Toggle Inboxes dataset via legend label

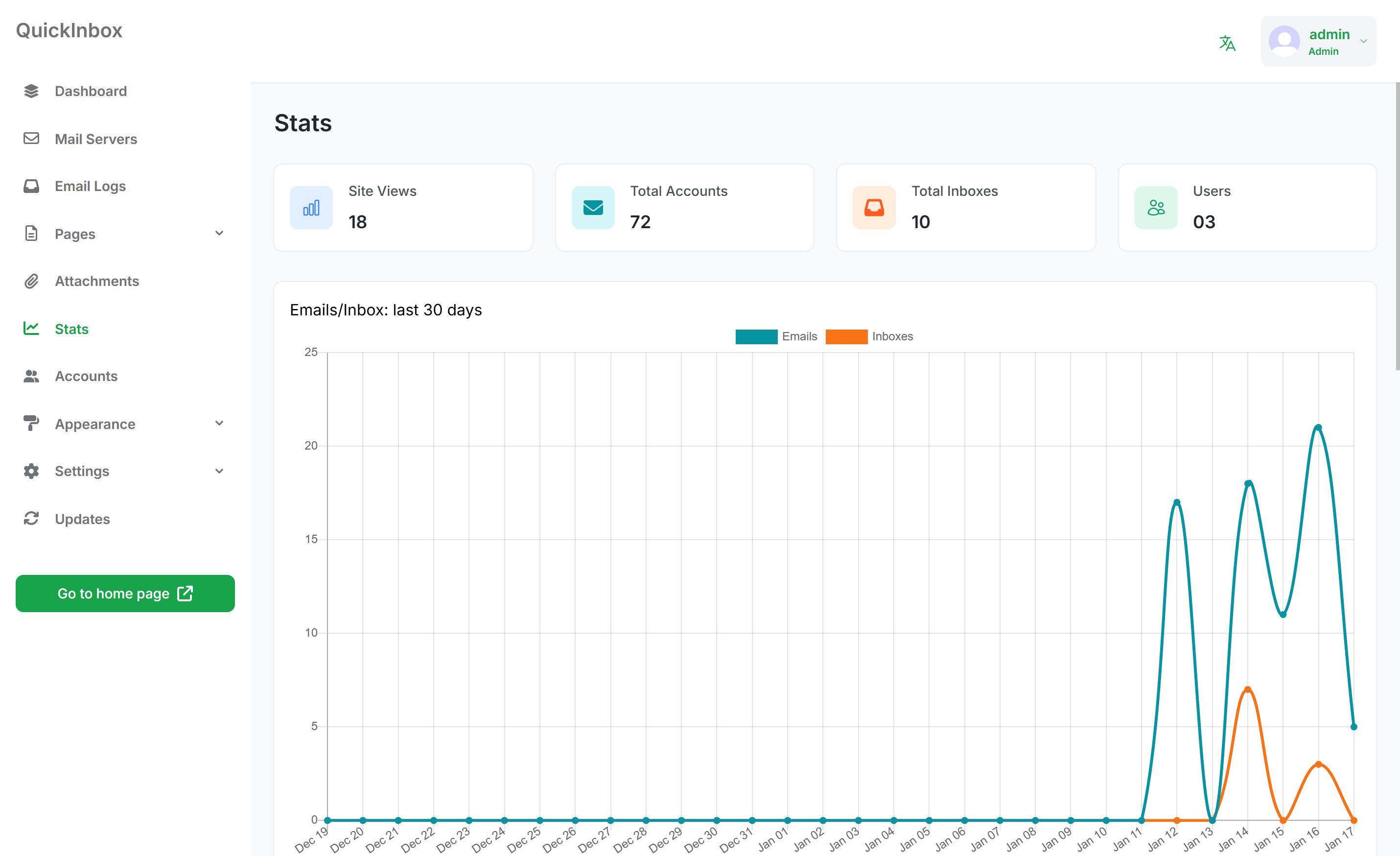point(892,336)
